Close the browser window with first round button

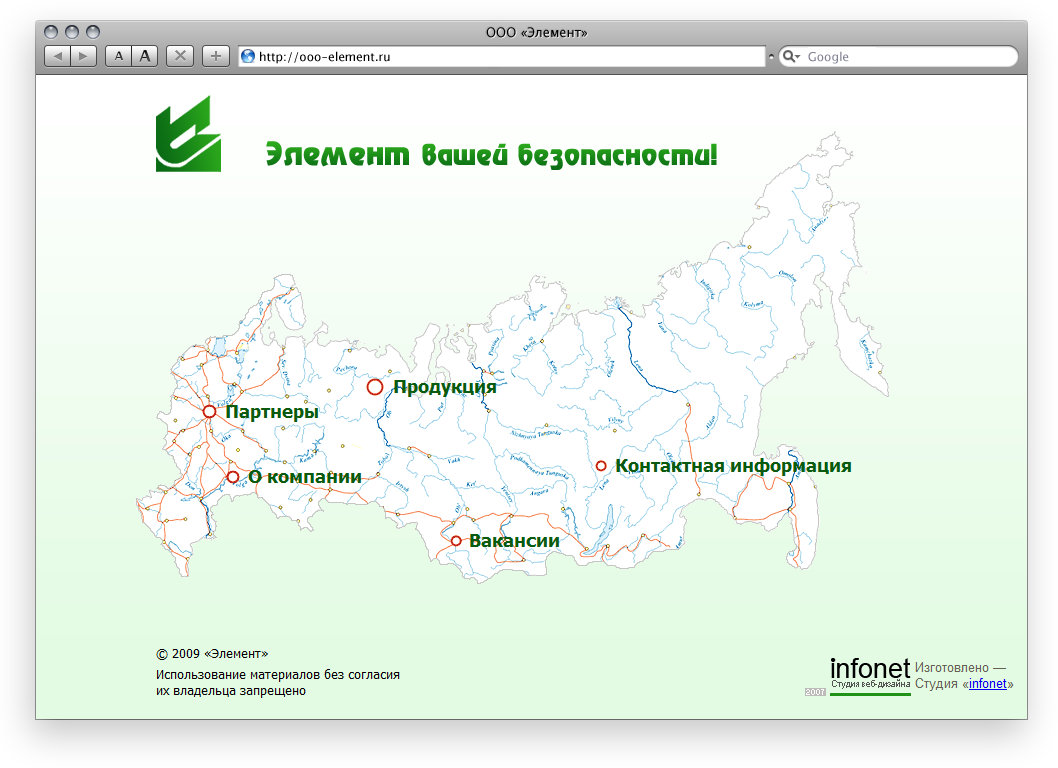click(x=51, y=32)
